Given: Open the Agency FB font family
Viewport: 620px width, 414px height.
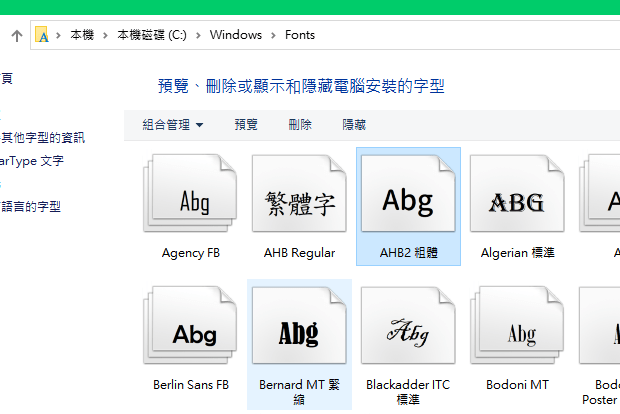Looking at the screenshot, I should (x=191, y=202).
